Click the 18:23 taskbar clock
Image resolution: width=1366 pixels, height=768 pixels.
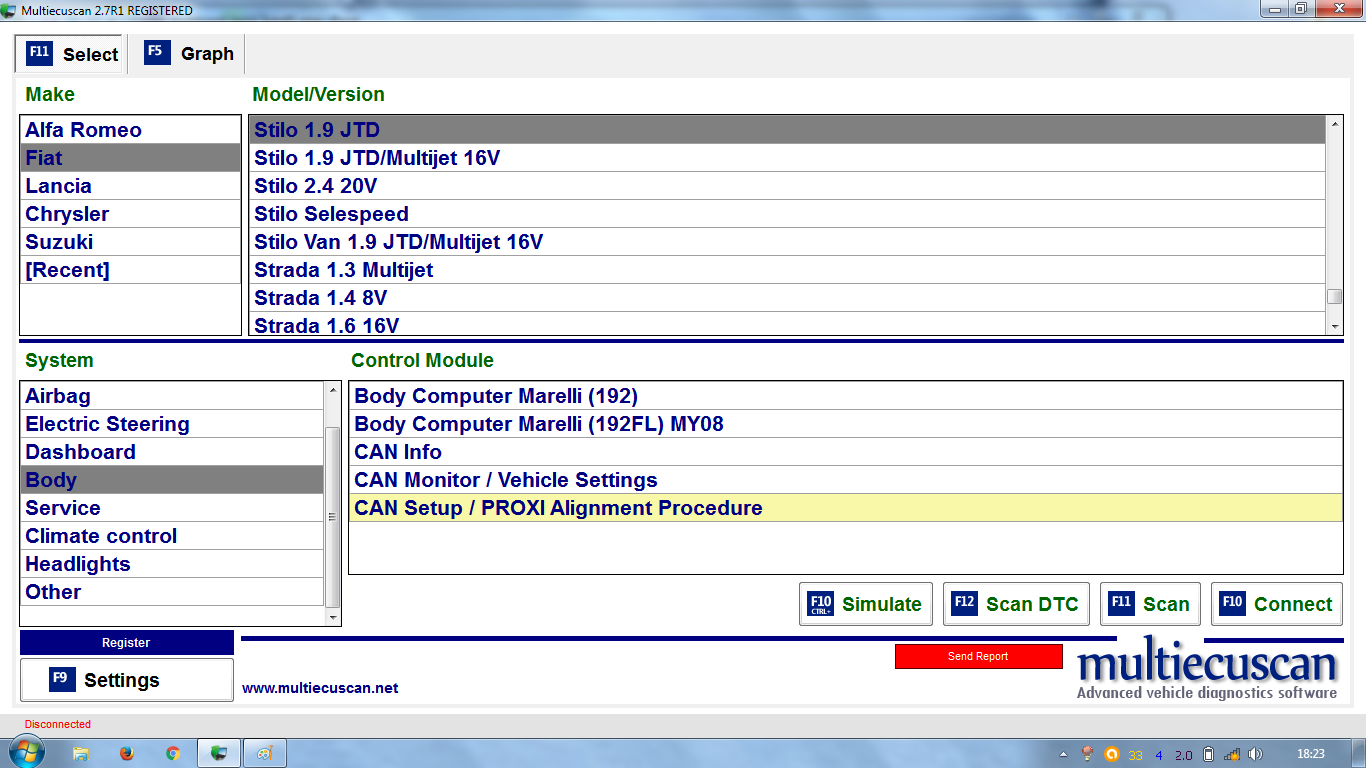coord(1310,754)
